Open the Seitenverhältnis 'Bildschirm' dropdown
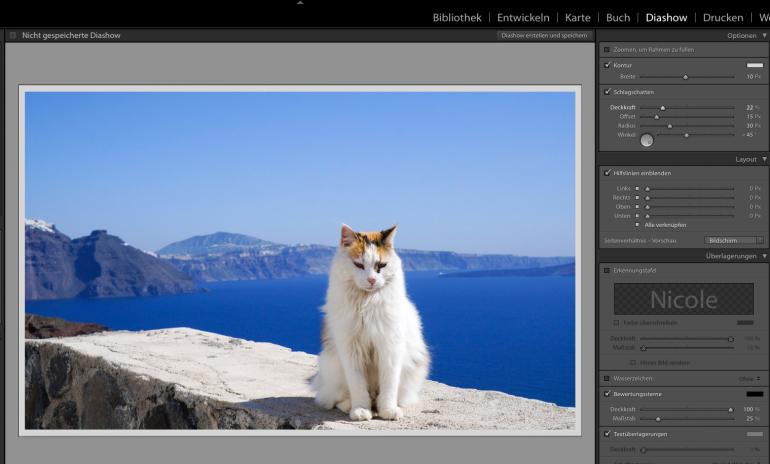 pyautogui.click(x=734, y=241)
